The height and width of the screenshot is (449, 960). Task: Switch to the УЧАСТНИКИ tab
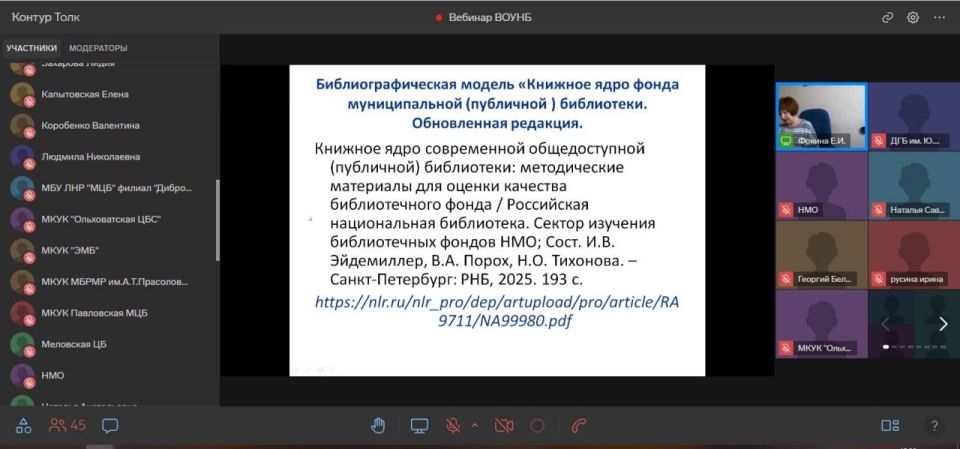click(x=32, y=48)
